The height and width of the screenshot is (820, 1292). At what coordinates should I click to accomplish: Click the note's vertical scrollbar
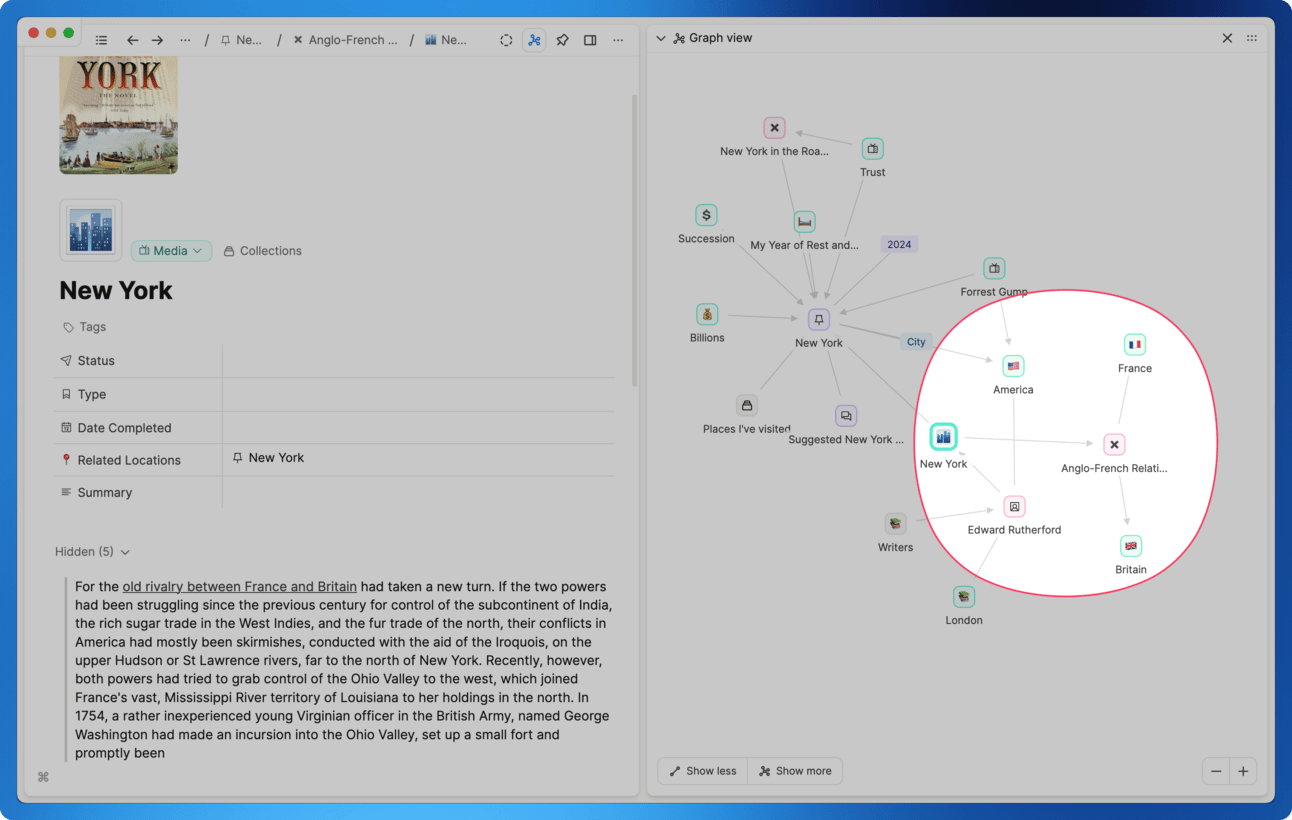point(634,240)
